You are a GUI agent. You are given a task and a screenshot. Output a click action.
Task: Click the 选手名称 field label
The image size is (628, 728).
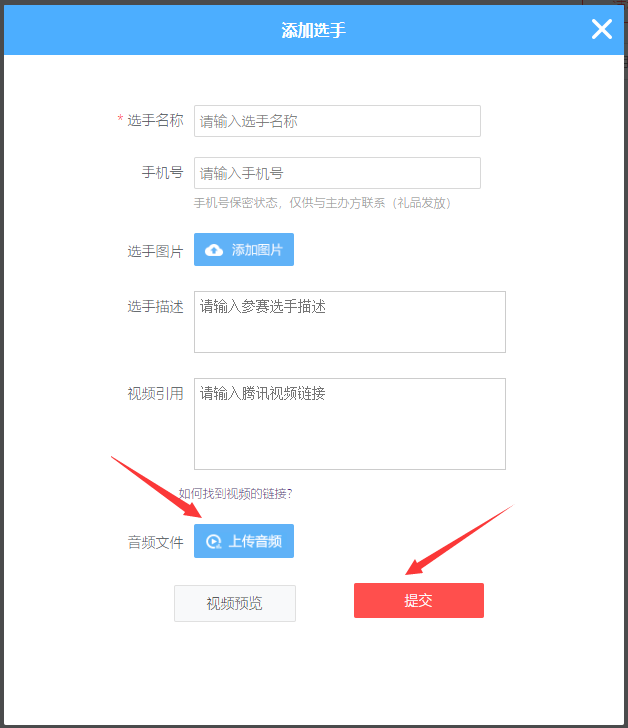click(x=155, y=121)
